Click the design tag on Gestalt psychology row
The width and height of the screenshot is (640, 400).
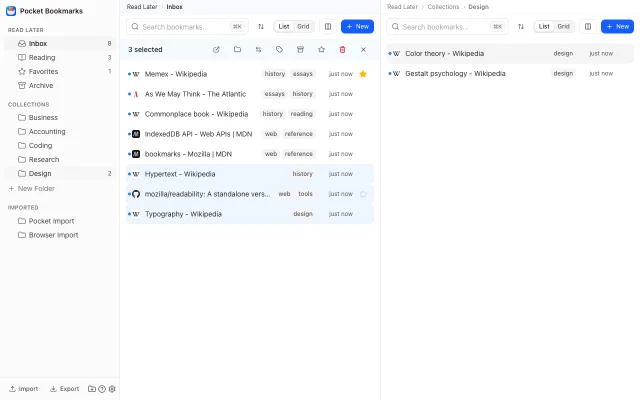pyautogui.click(x=563, y=73)
